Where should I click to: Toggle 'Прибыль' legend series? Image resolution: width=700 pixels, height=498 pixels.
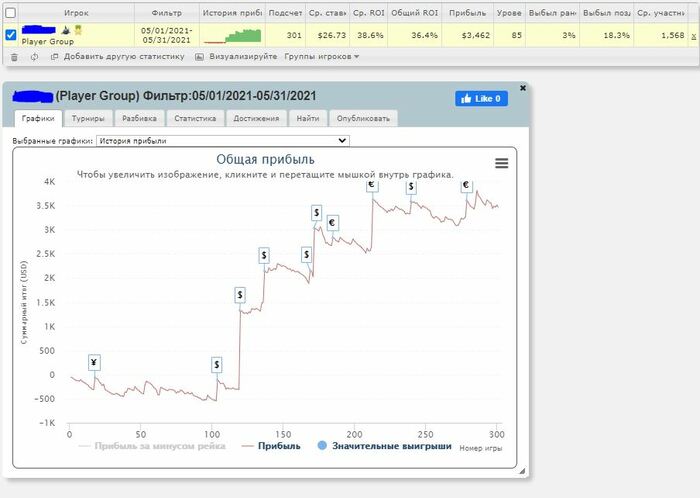pos(271,446)
